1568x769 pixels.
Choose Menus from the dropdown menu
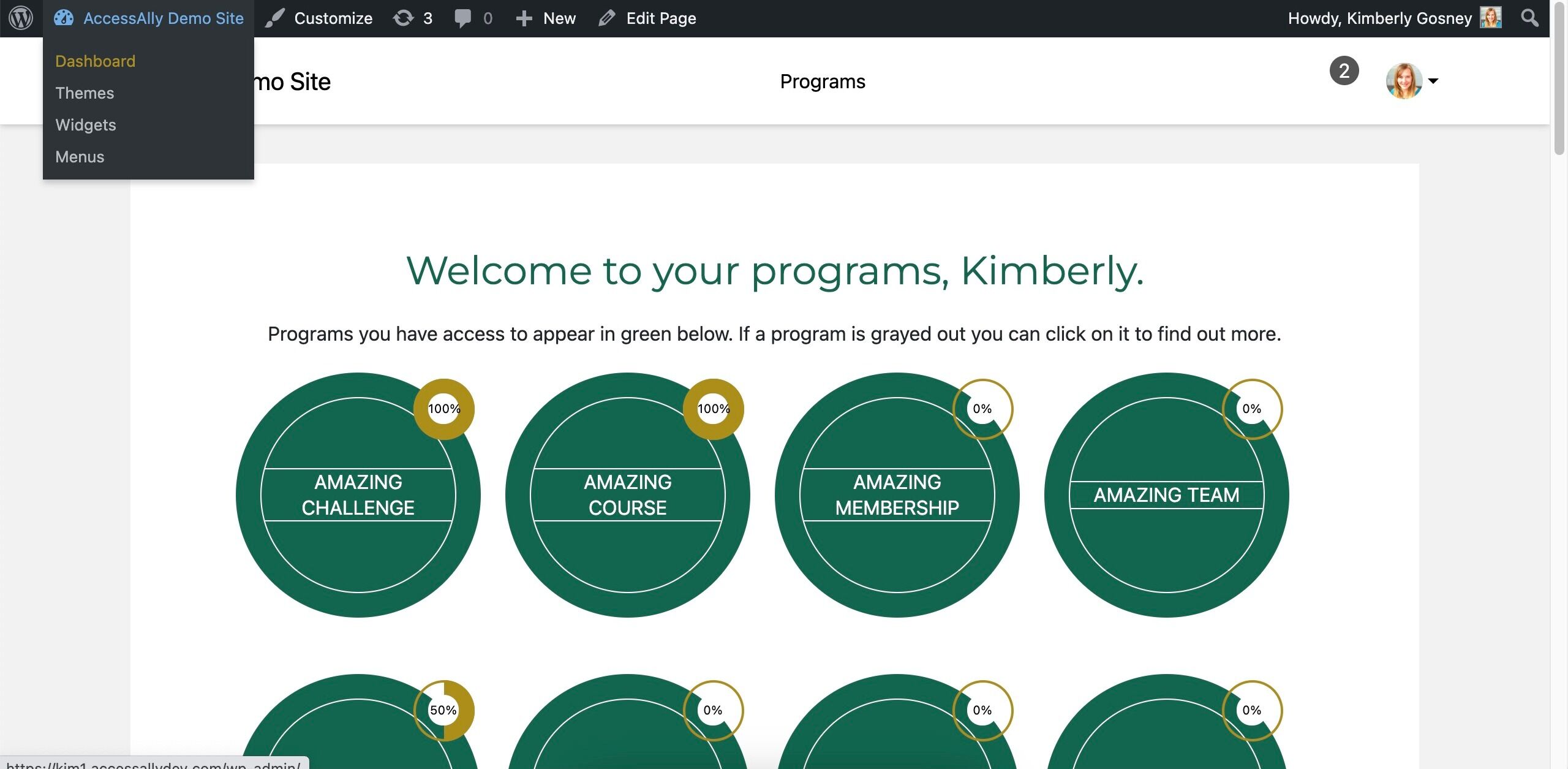(80, 157)
